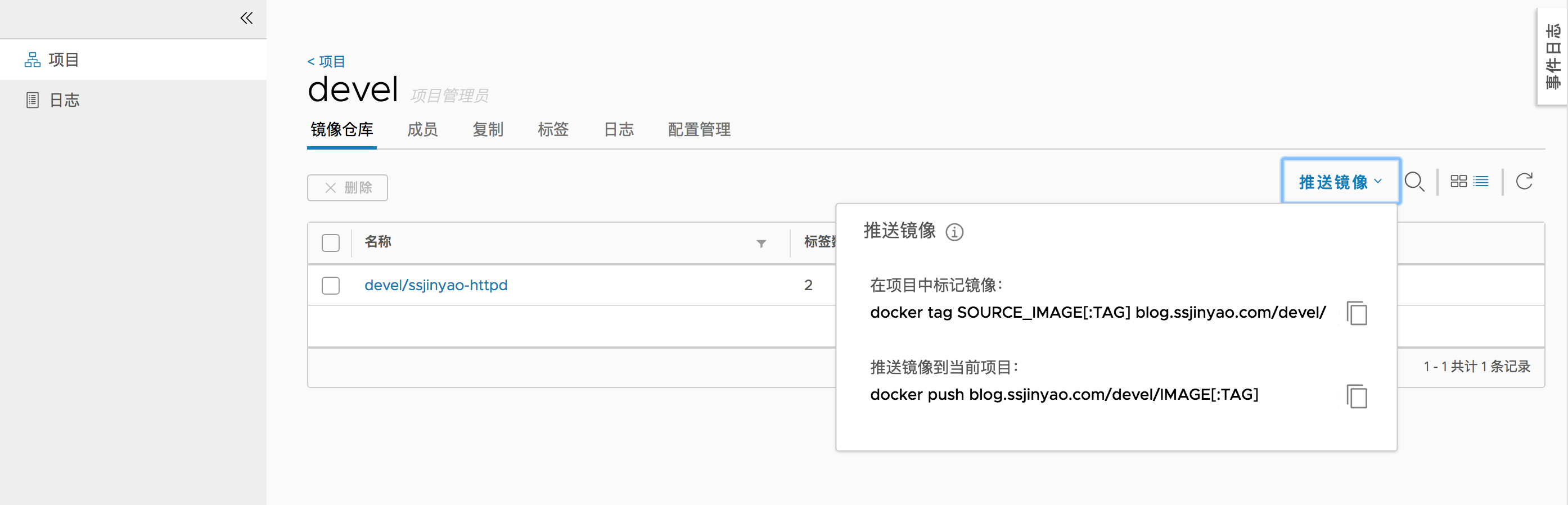Switch to list view
Screen dimensions: 1568x505
tap(1481, 181)
